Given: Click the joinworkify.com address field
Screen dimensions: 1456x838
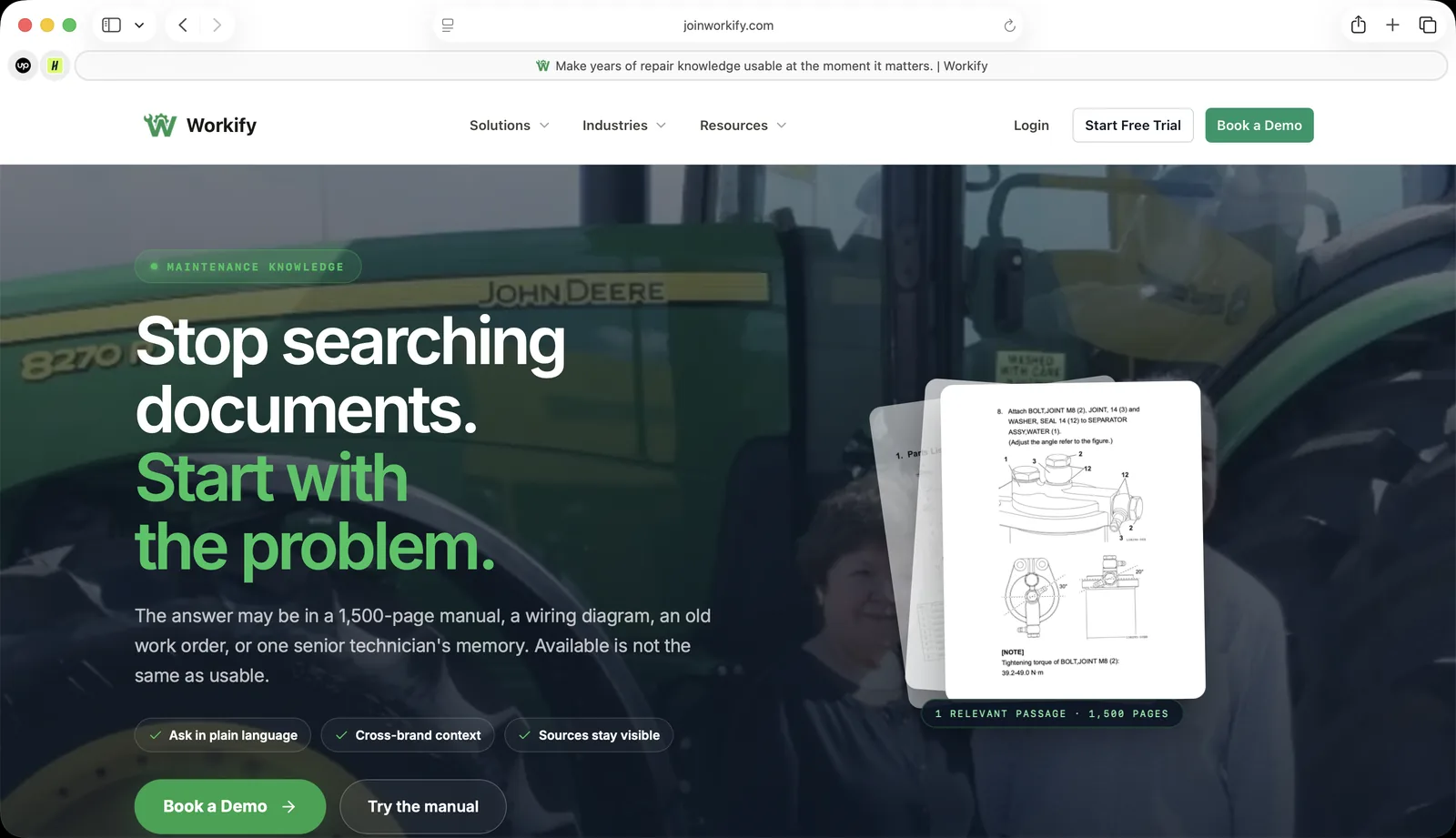Looking at the screenshot, I should point(728,25).
